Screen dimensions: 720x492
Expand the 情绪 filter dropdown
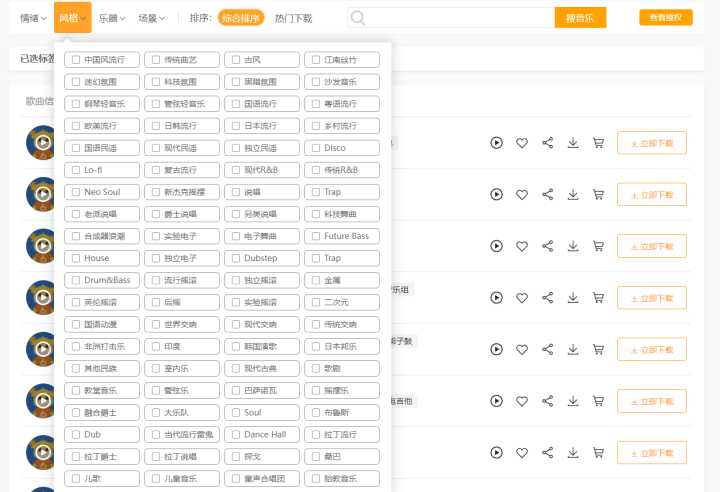click(x=33, y=18)
